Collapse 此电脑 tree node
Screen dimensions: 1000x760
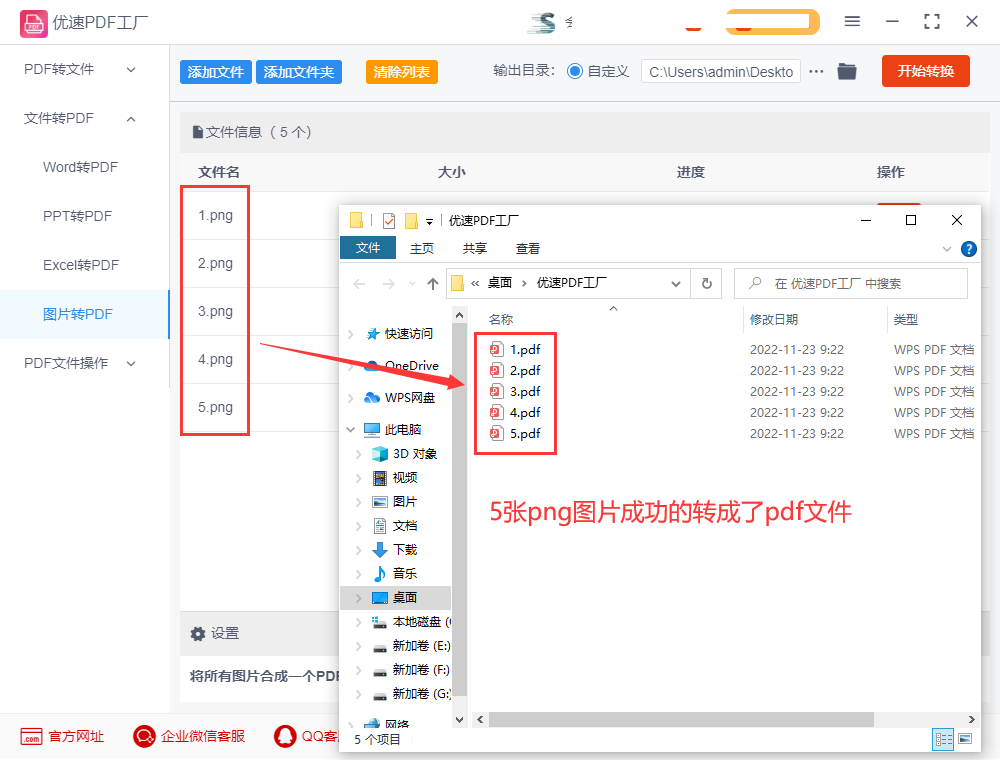(351, 430)
